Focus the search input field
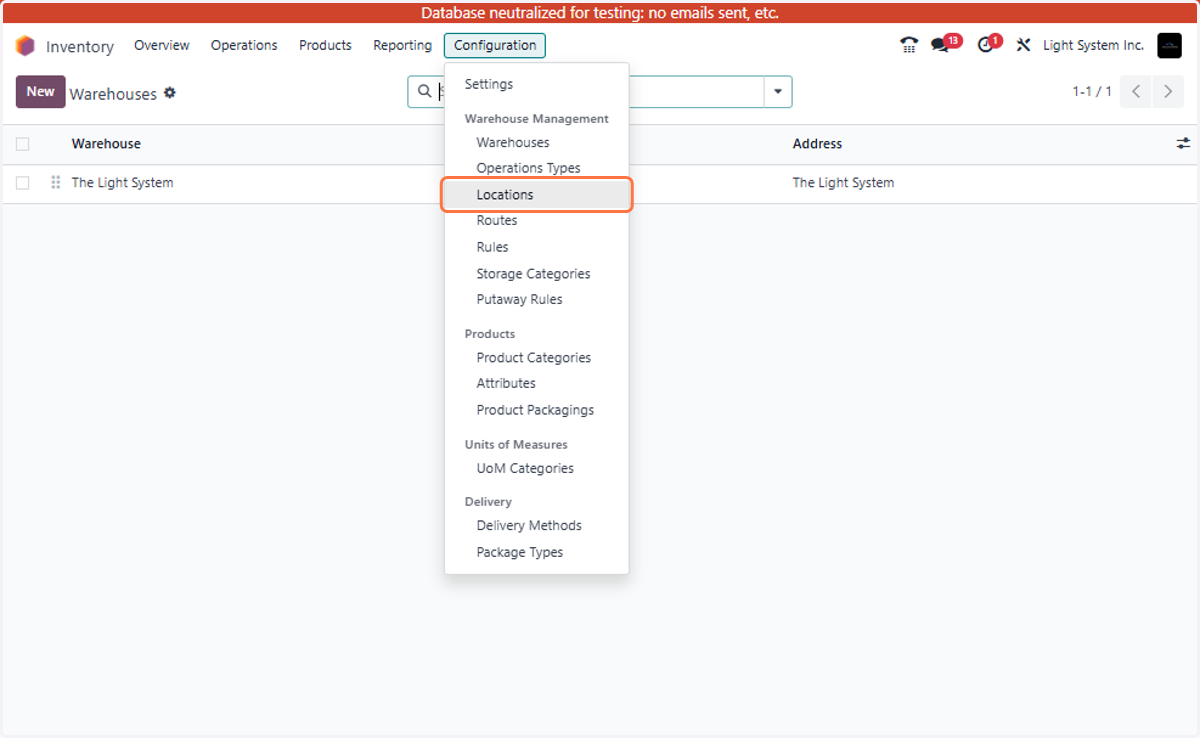Screen dimensions: 1200x738 [x=600, y=92]
